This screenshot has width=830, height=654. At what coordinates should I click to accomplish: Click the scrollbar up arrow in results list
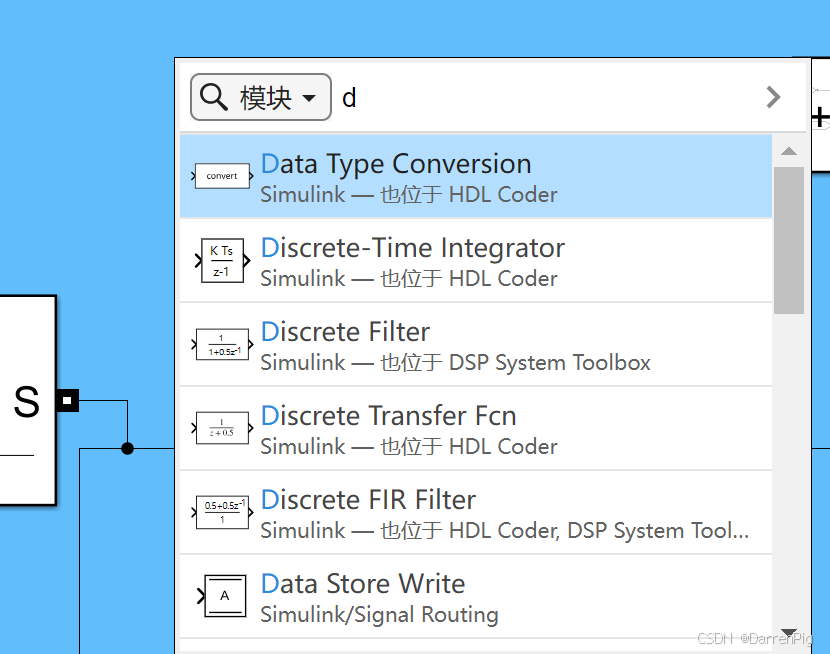tap(789, 151)
